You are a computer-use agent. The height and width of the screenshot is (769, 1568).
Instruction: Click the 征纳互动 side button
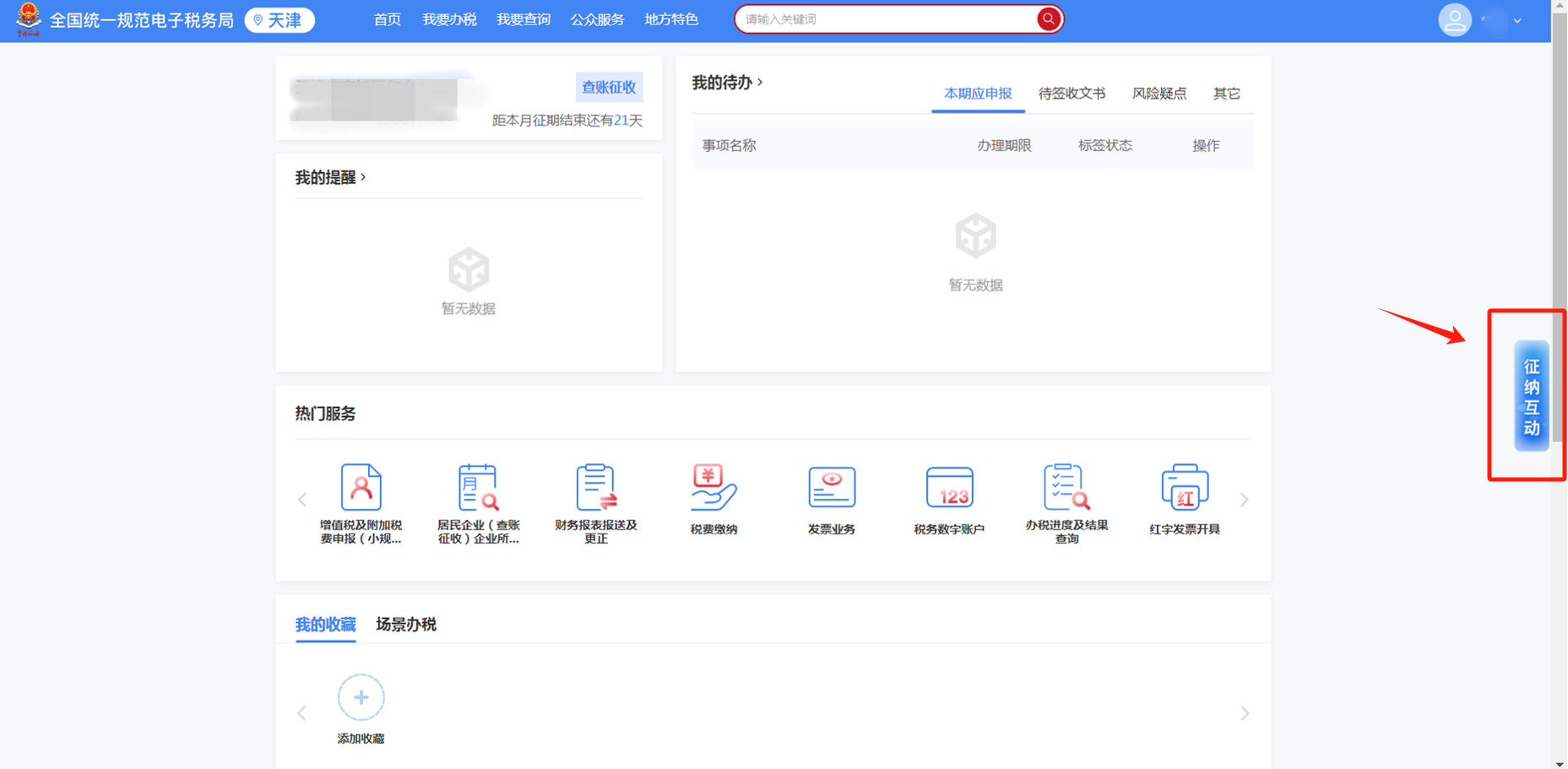[x=1531, y=396]
